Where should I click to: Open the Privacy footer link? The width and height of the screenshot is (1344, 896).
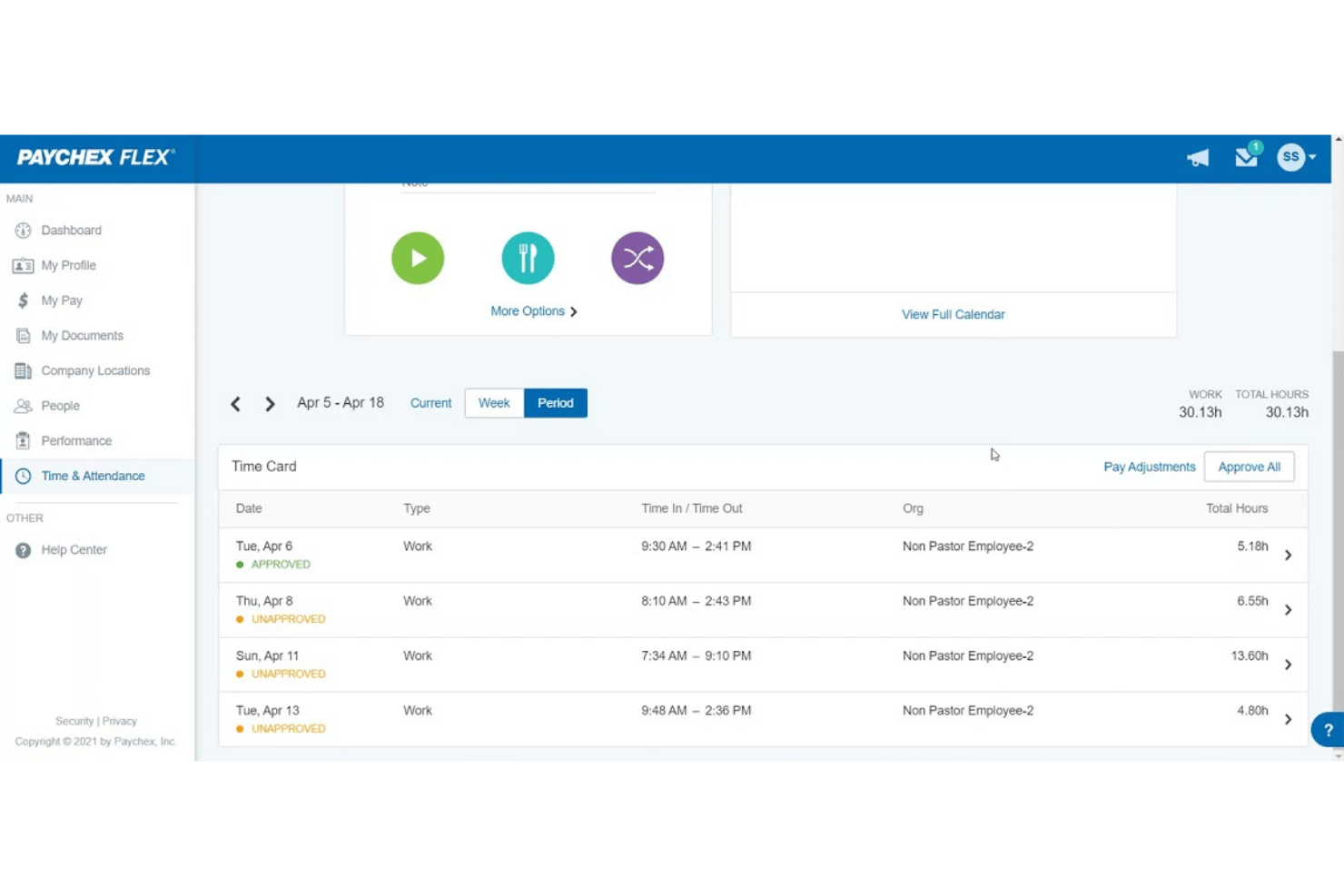pyautogui.click(x=120, y=721)
